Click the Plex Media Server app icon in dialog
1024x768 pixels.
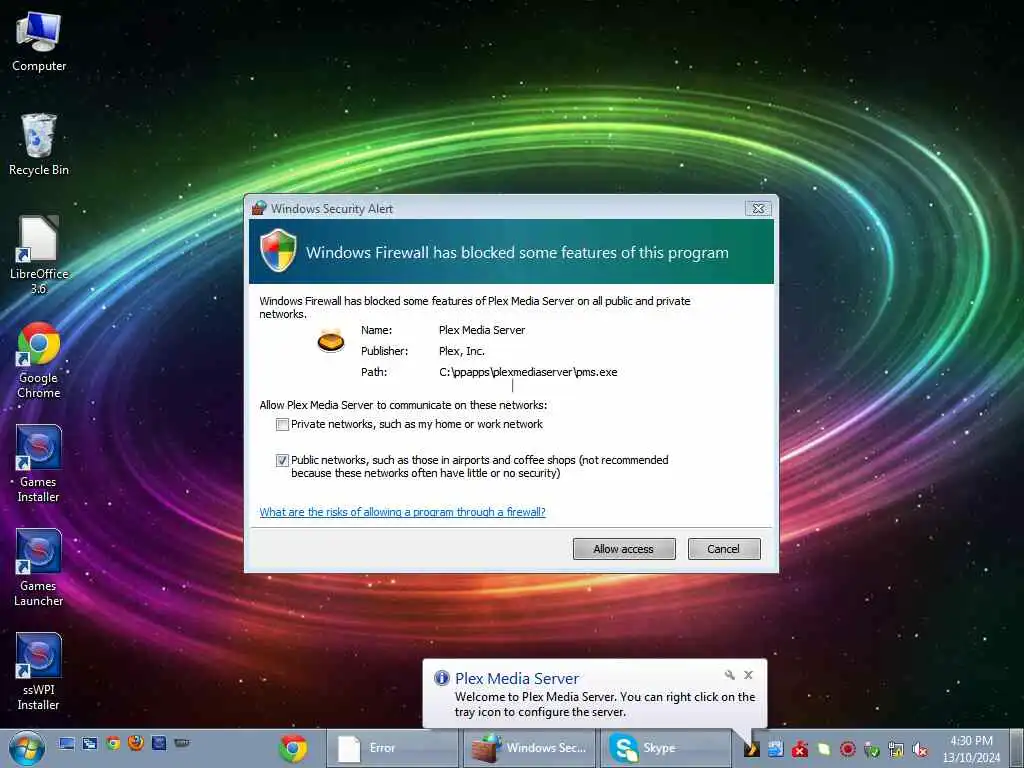(x=331, y=341)
